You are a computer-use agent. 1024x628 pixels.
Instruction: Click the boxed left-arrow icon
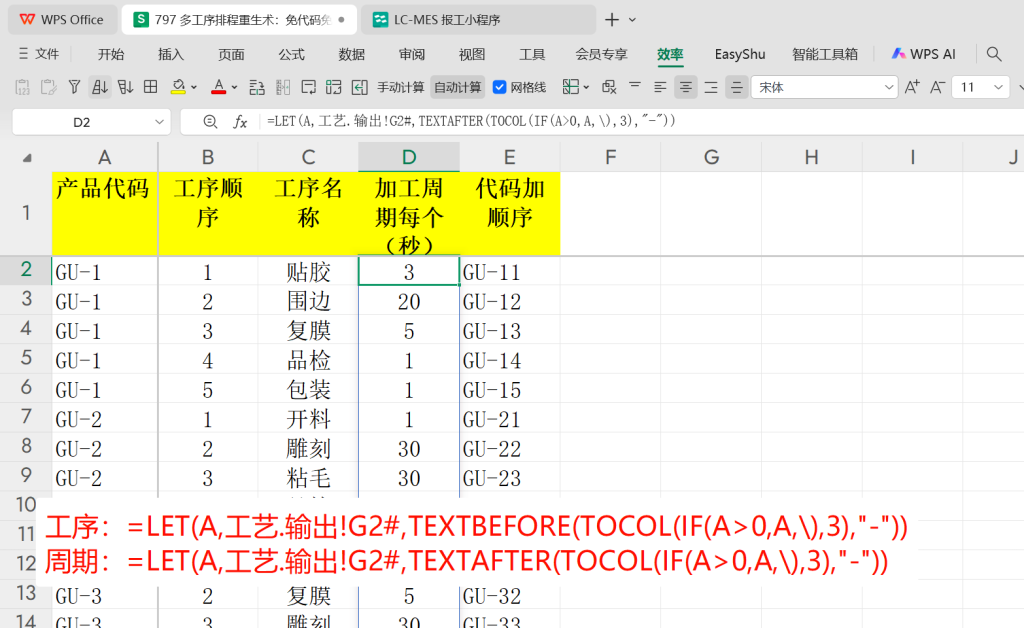359,87
